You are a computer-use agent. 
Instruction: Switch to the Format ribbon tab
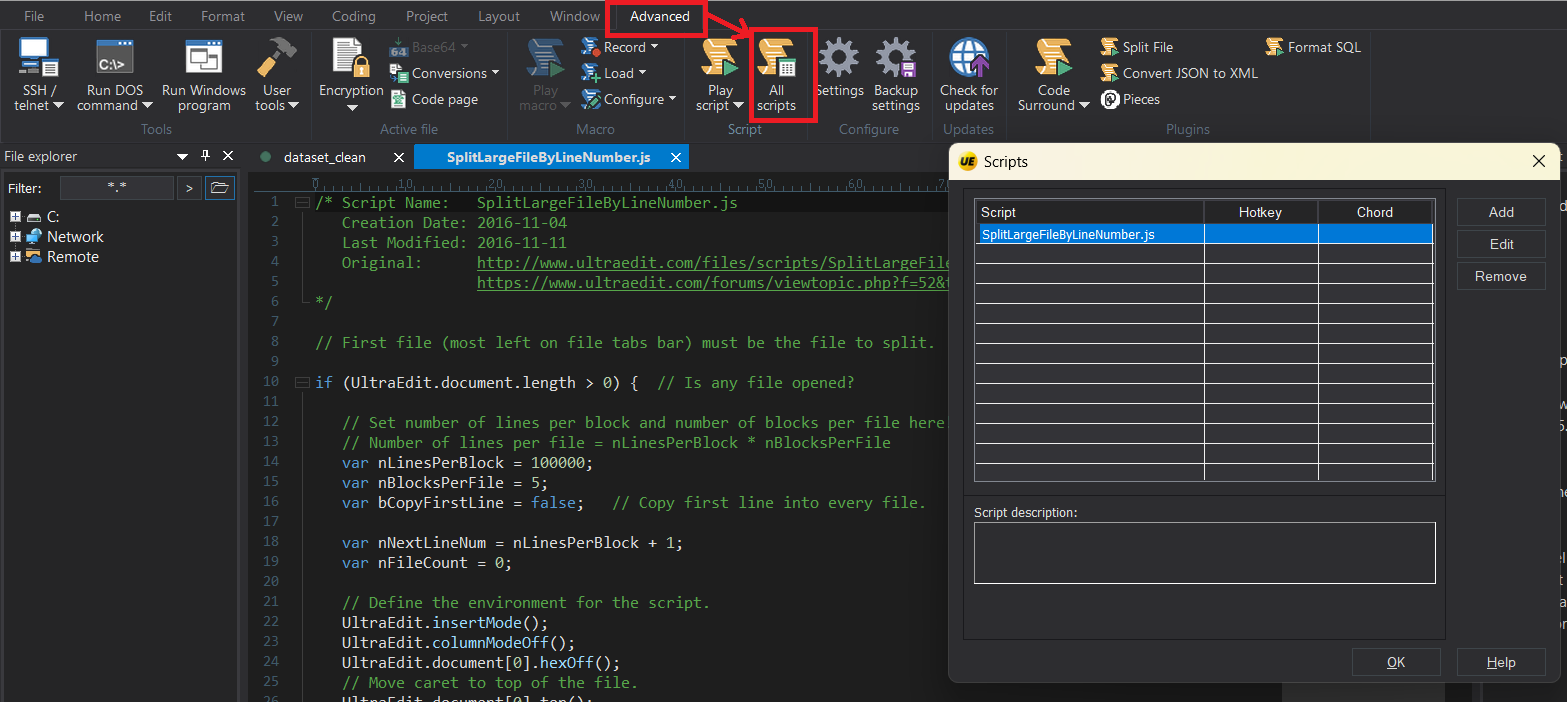pos(222,16)
